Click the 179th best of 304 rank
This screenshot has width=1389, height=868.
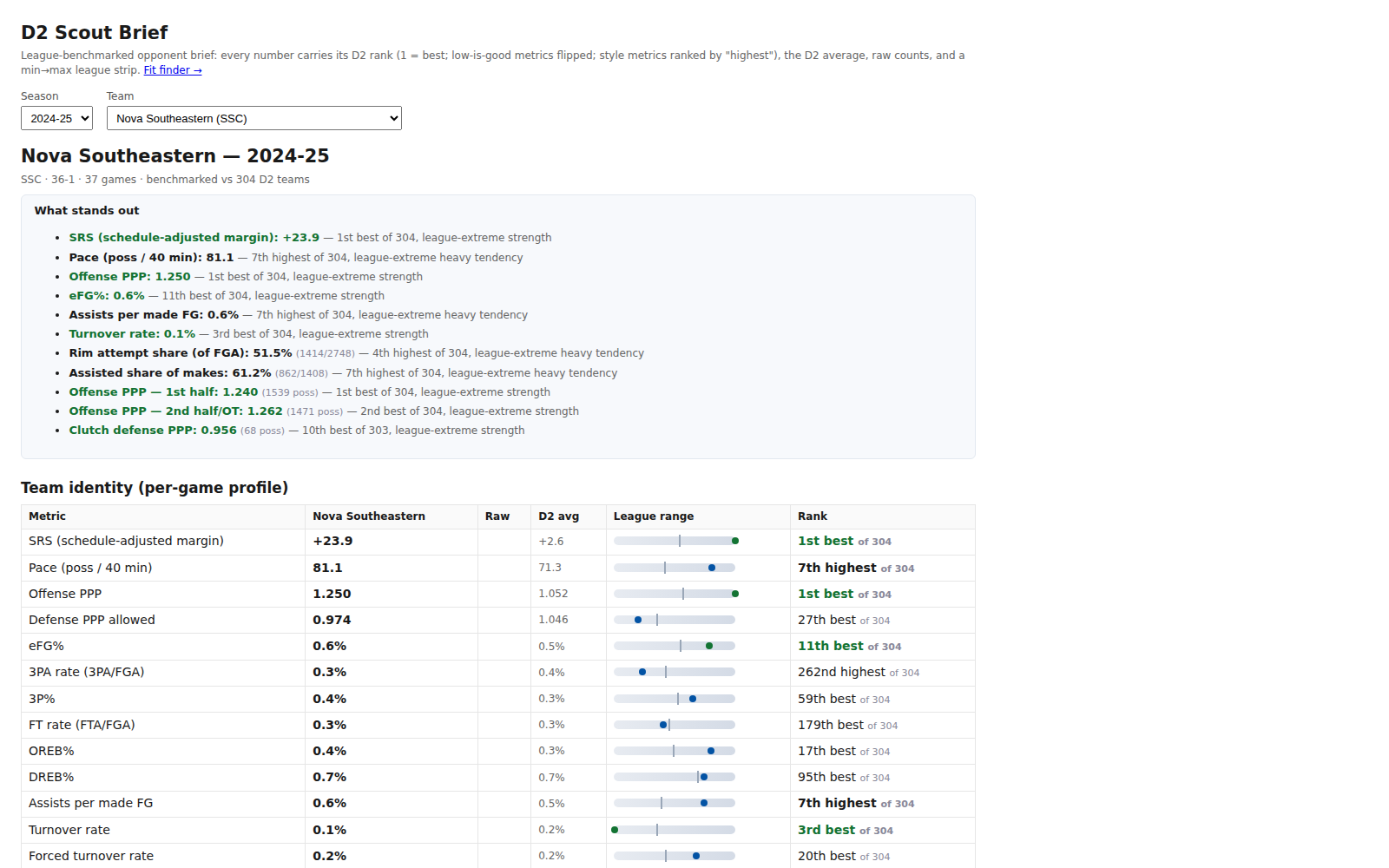click(x=848, y=726)
